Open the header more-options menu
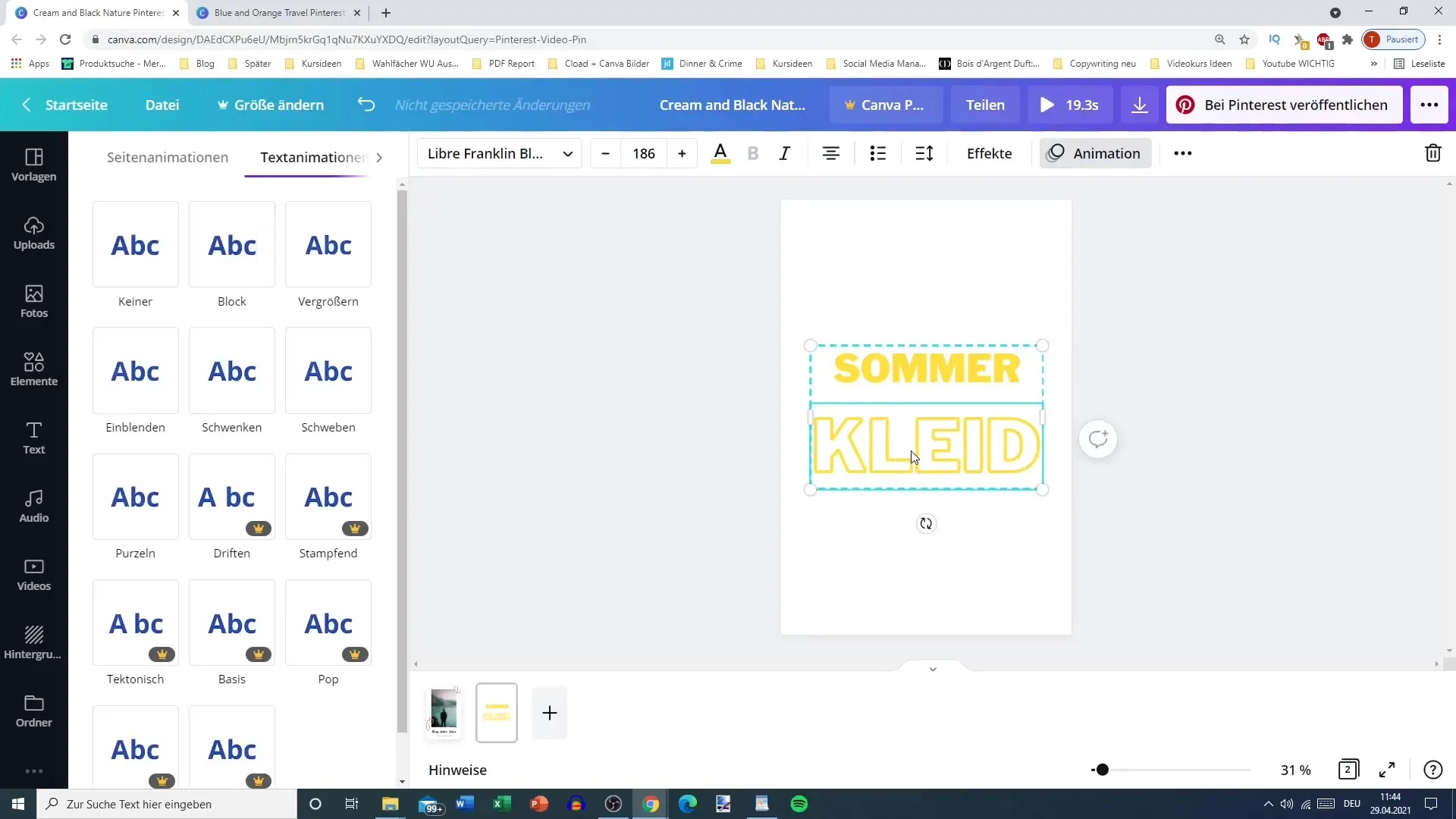The image size is (1456, 819). click(x=1429, y=105)
